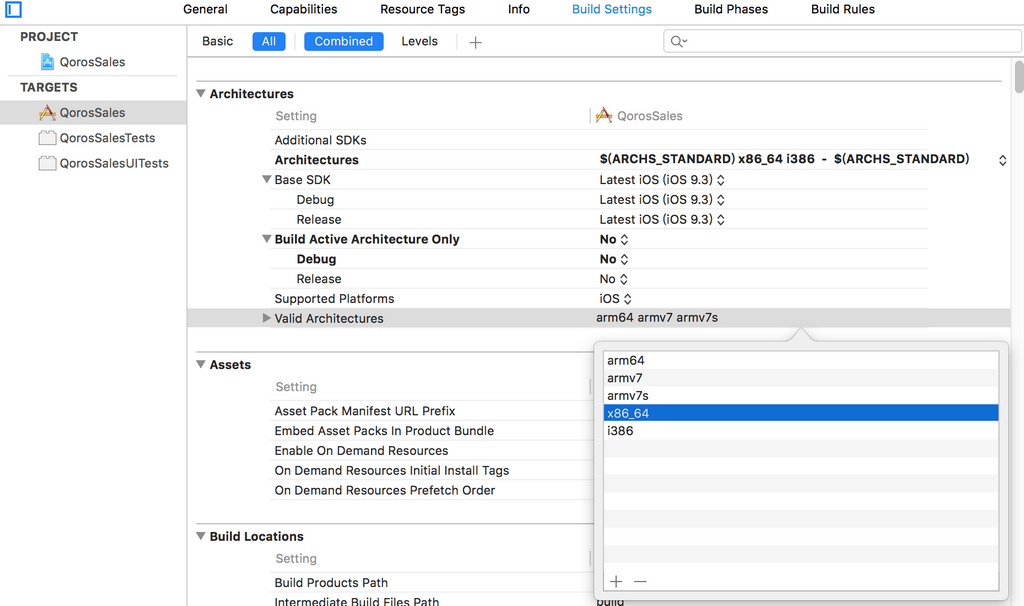1024x606 pixels.
Task: Add an architecture with the popover plus button
Action: coord(616,581)
